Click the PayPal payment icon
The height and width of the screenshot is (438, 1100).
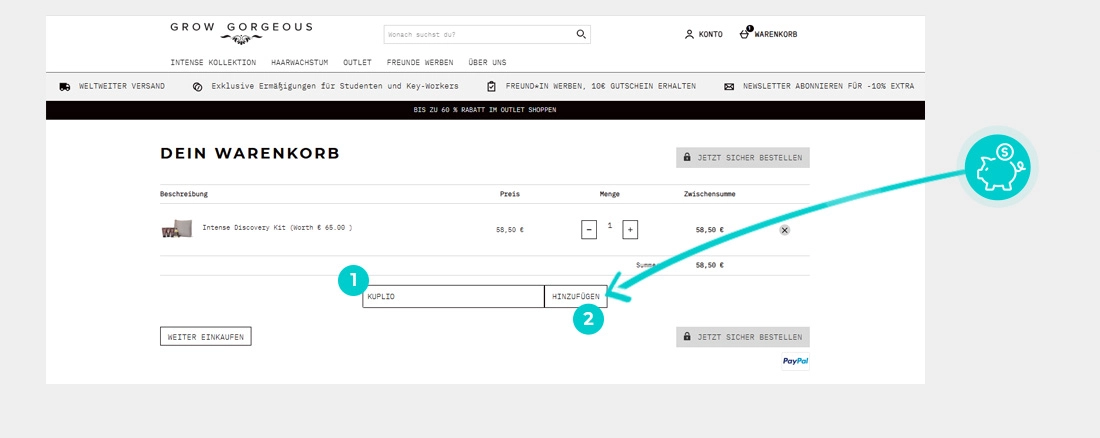click(x=796, y=361)
